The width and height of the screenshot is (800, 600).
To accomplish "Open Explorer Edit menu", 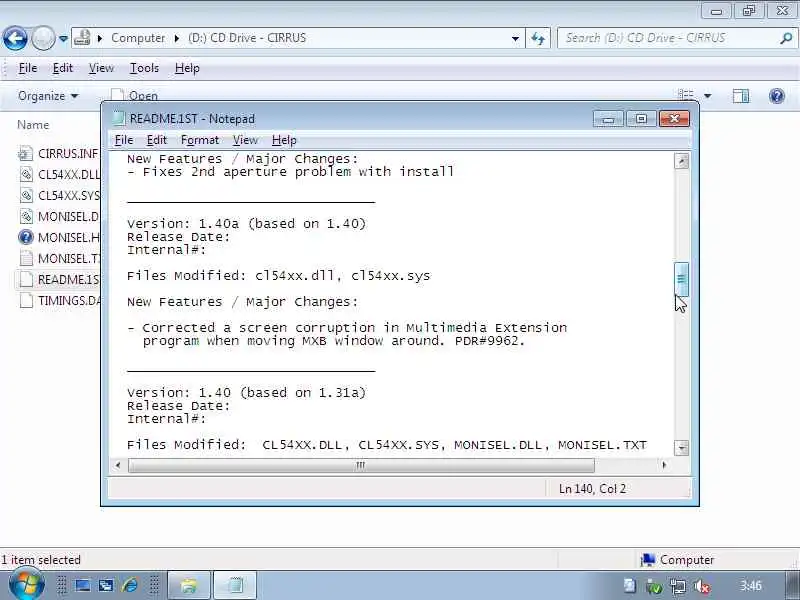I will (63, 68).
